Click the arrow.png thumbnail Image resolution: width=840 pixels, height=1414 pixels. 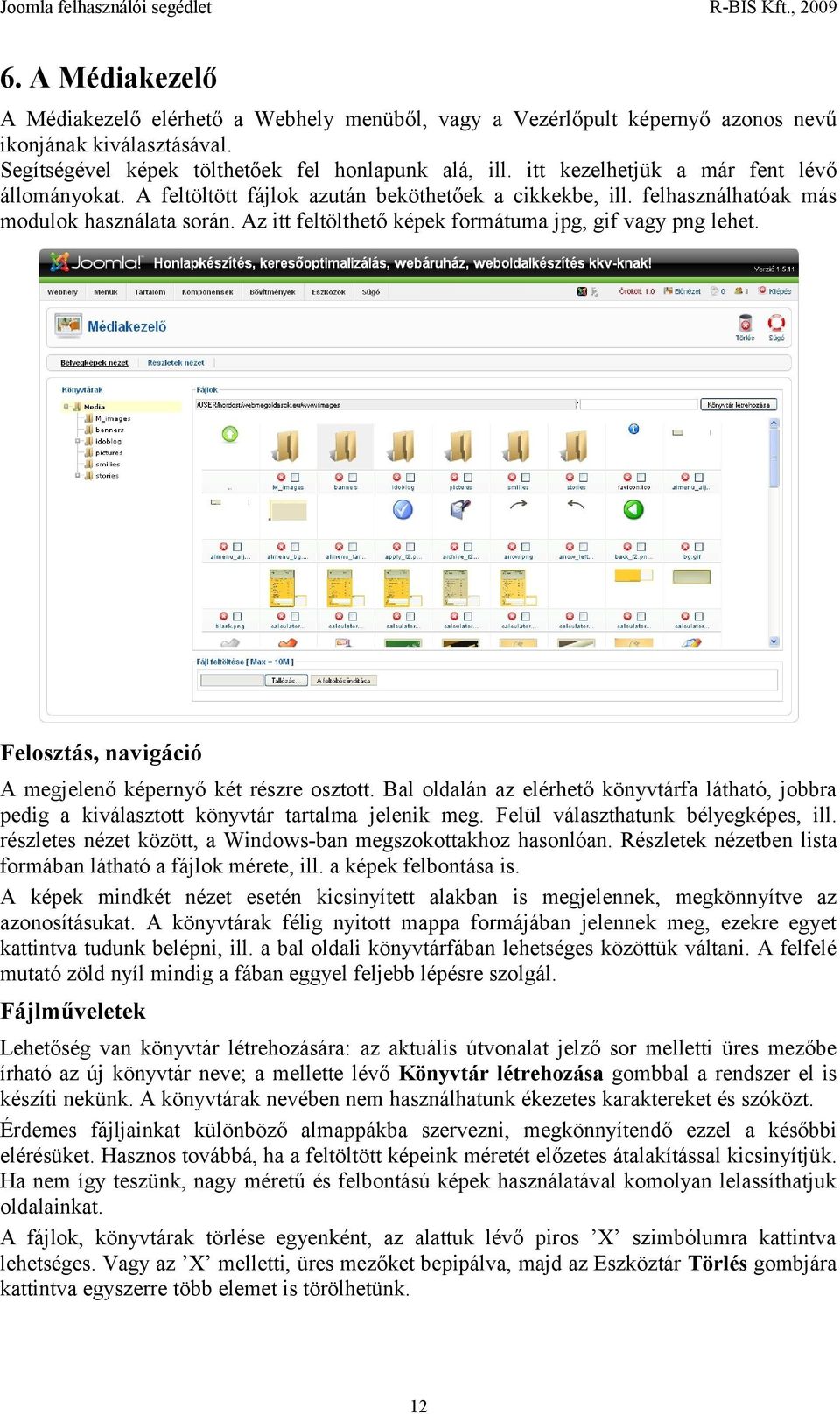[x=519, y=503]
